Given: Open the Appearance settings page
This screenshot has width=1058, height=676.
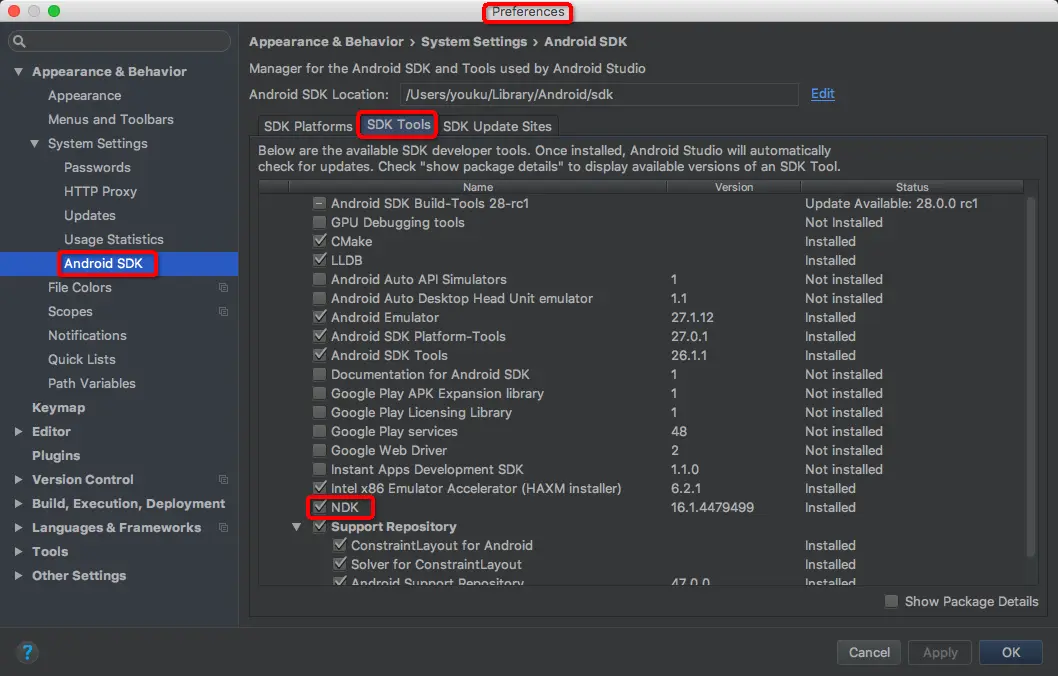Looking at the screenshot, I should [x=84, y=96].
